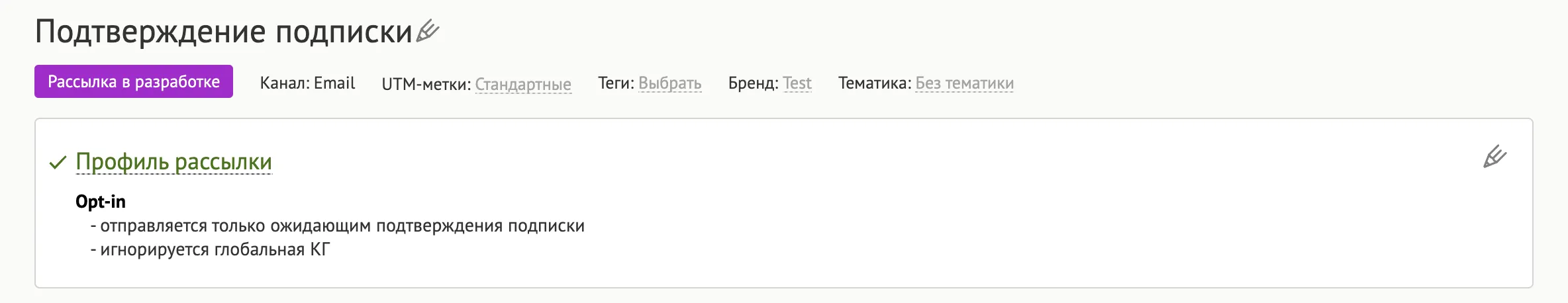
Task: Select the Opt-in profile heading
Action: pyautogui.click(x=101, y=201)
